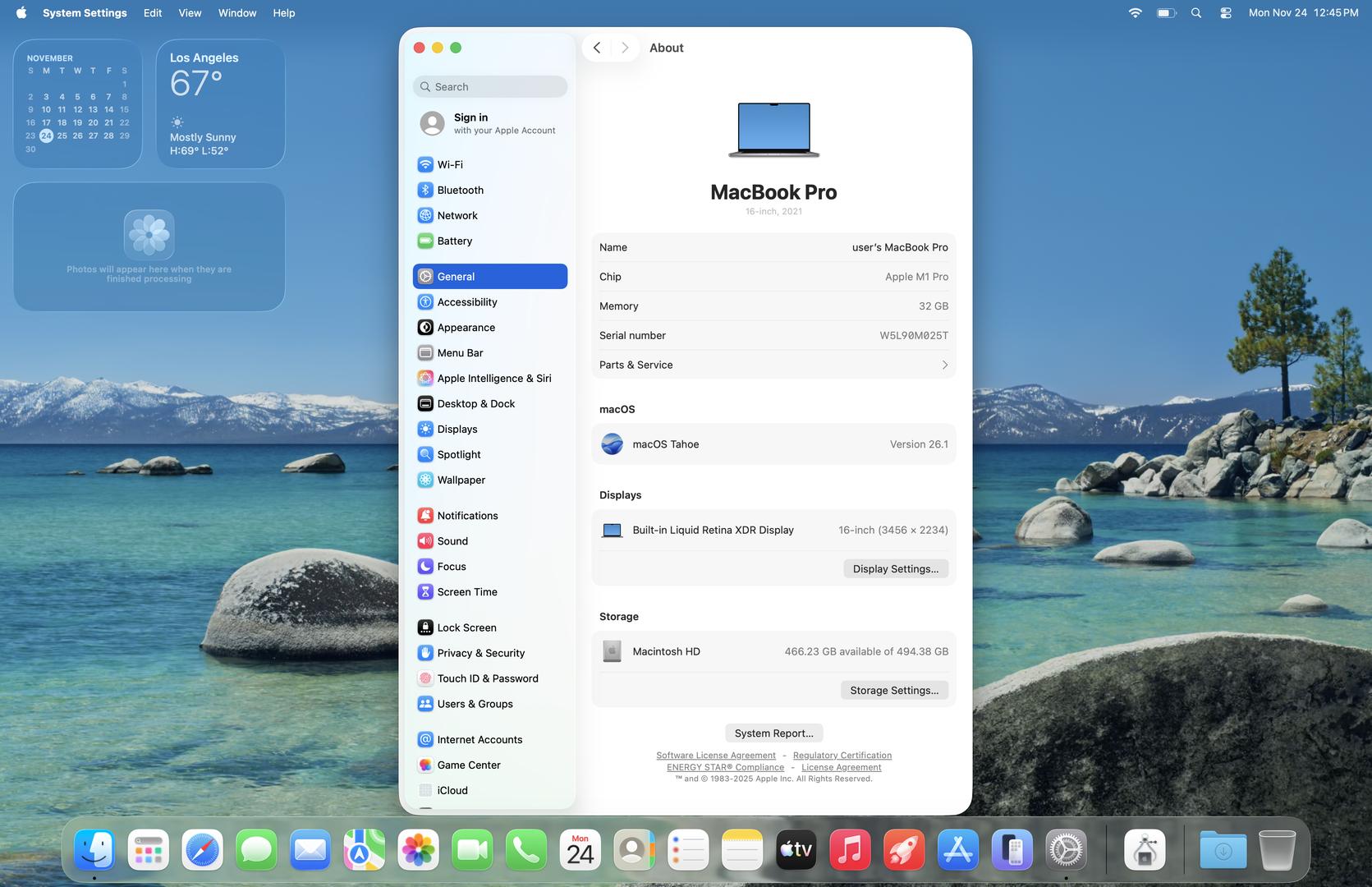
Task: Open the Software License Agreement link
Action: click(715, 756)
